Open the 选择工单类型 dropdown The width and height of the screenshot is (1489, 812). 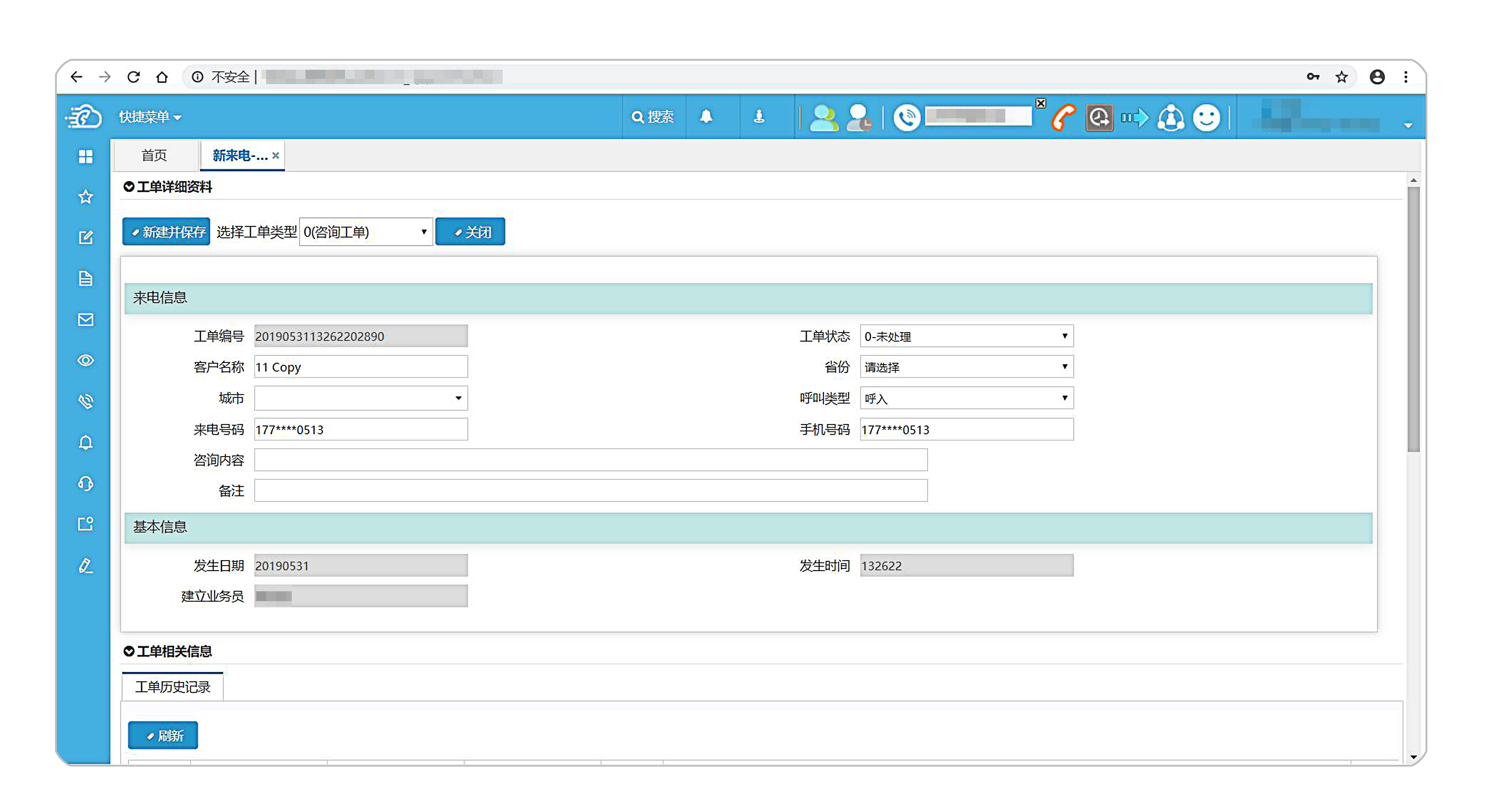coord(366,232)
